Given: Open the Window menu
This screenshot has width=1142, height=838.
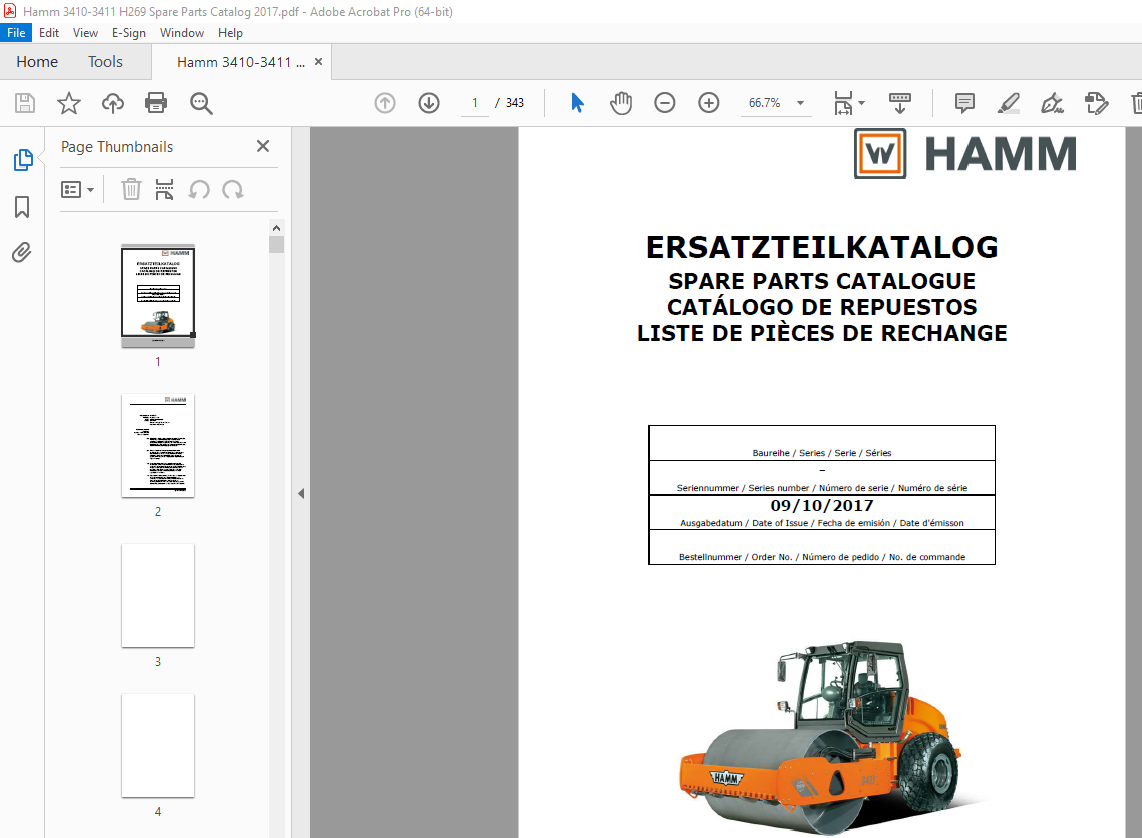Looking at the screenshot, I should click(181, 33).
